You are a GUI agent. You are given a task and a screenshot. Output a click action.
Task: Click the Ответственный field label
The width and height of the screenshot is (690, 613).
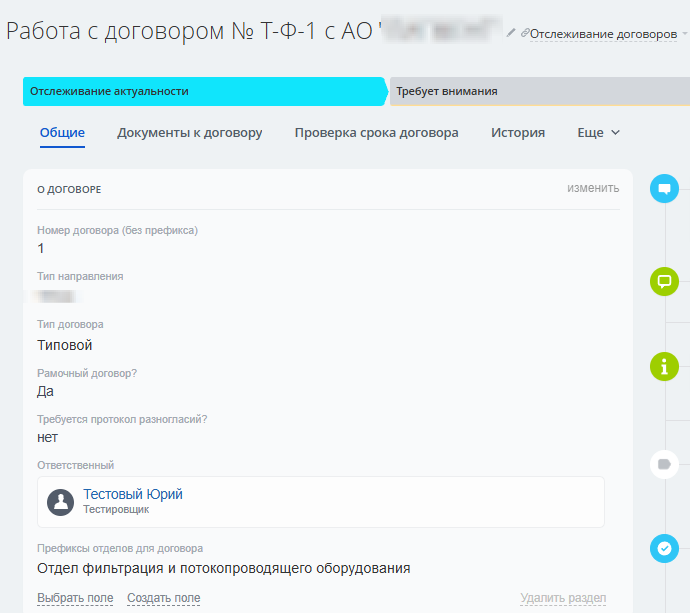(75, 465)
